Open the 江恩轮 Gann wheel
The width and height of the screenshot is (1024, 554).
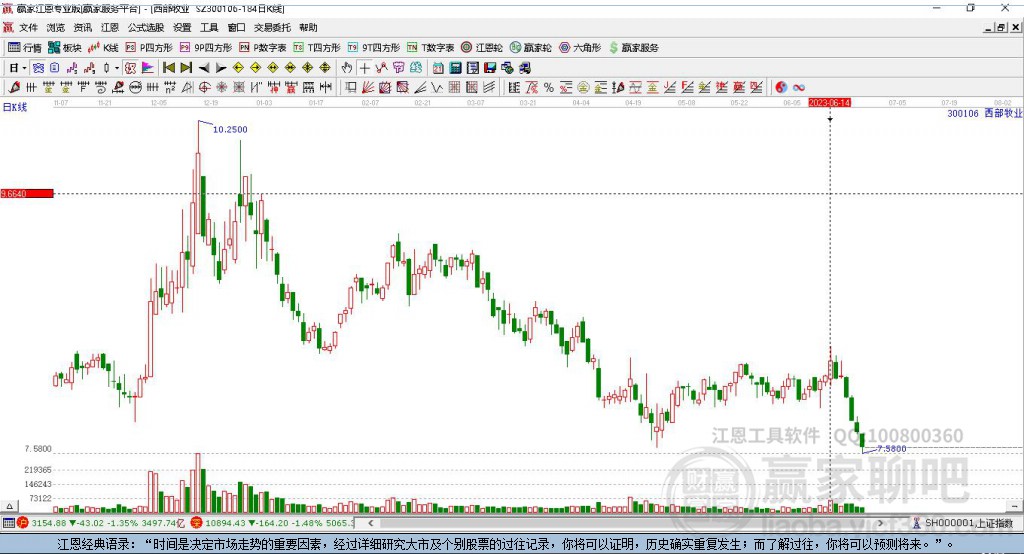point(482,48)
